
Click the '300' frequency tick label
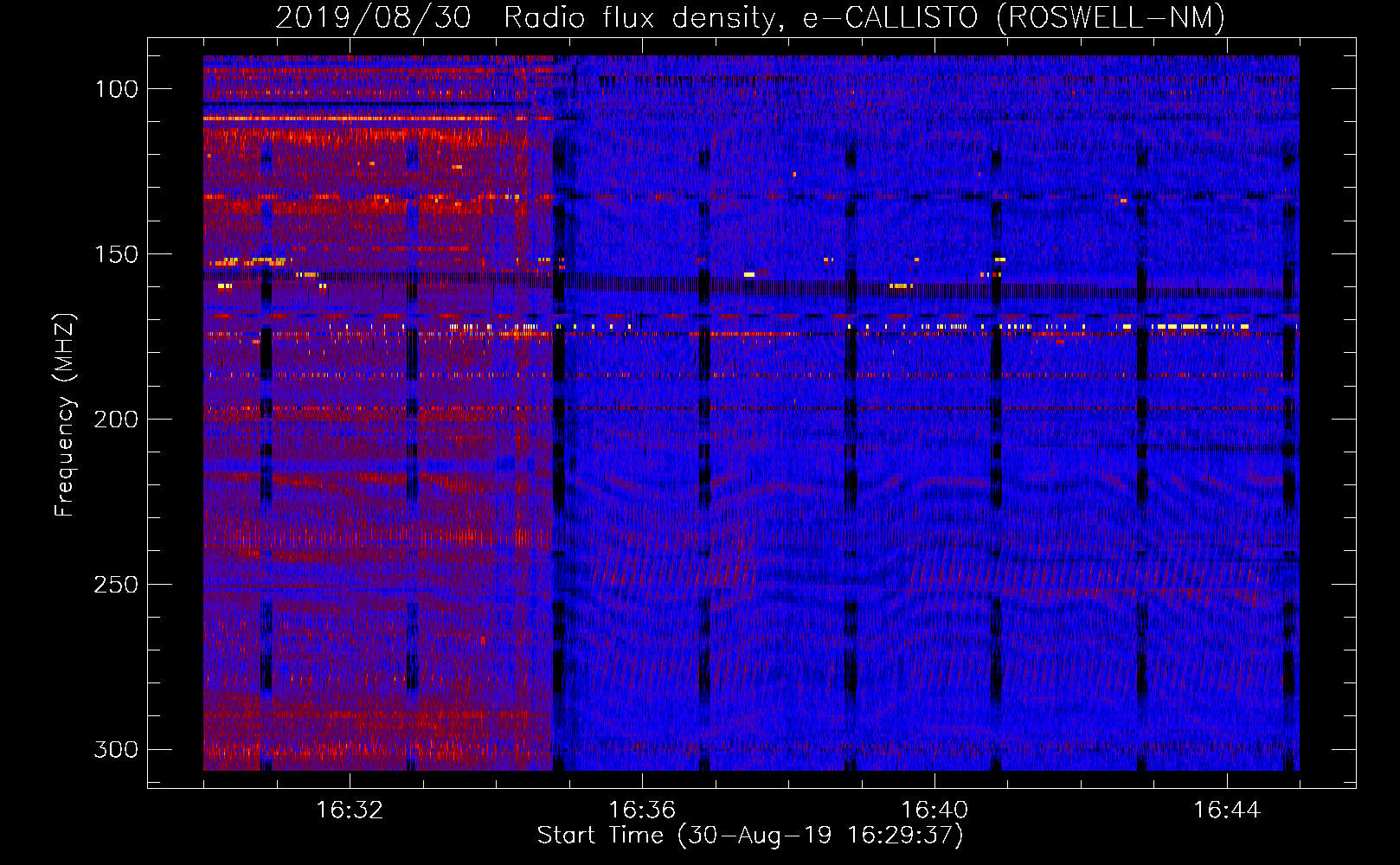coord(115,749)
